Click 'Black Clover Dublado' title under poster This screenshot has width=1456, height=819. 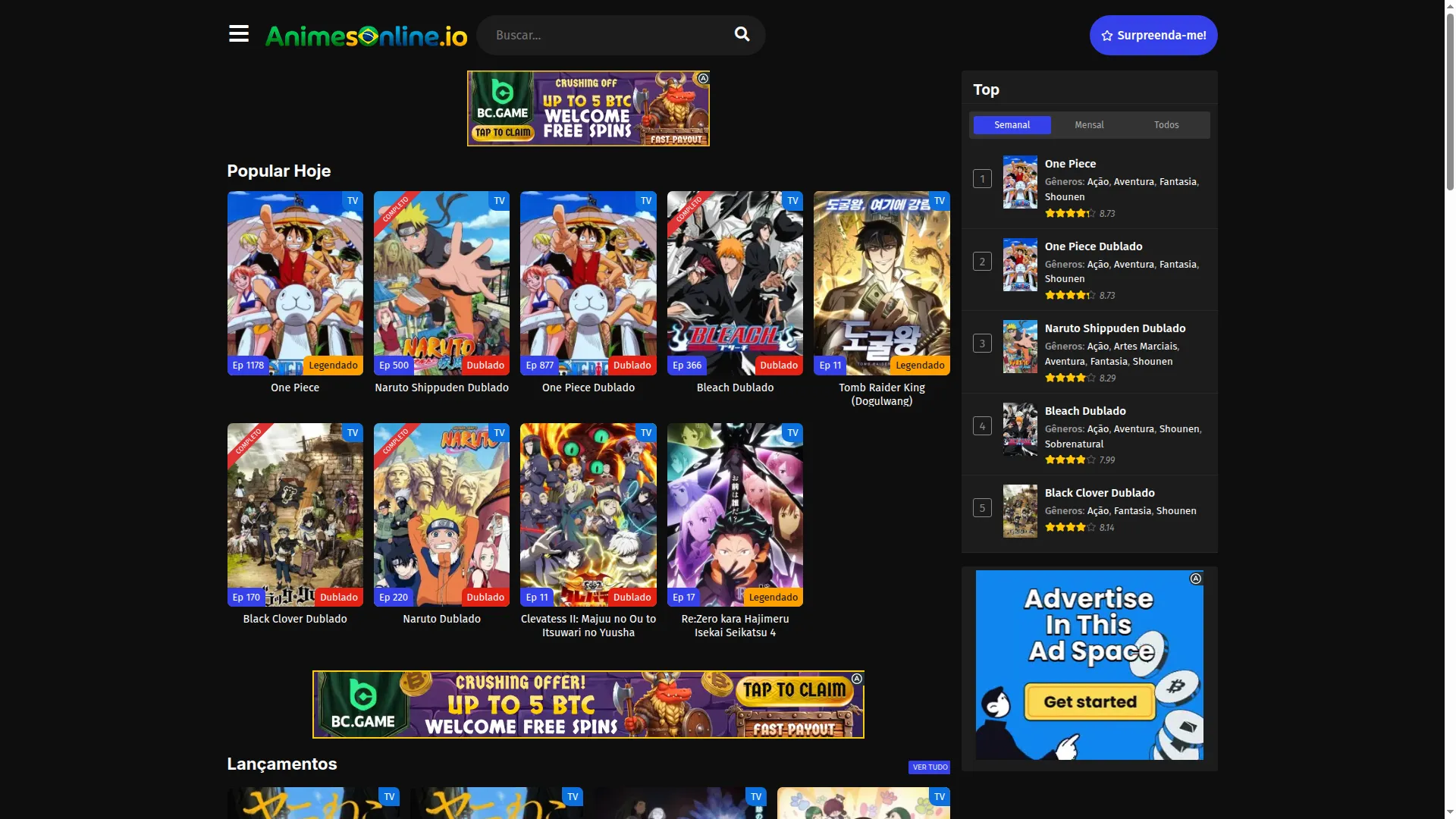pyautogui.click(x=295, y=619)
